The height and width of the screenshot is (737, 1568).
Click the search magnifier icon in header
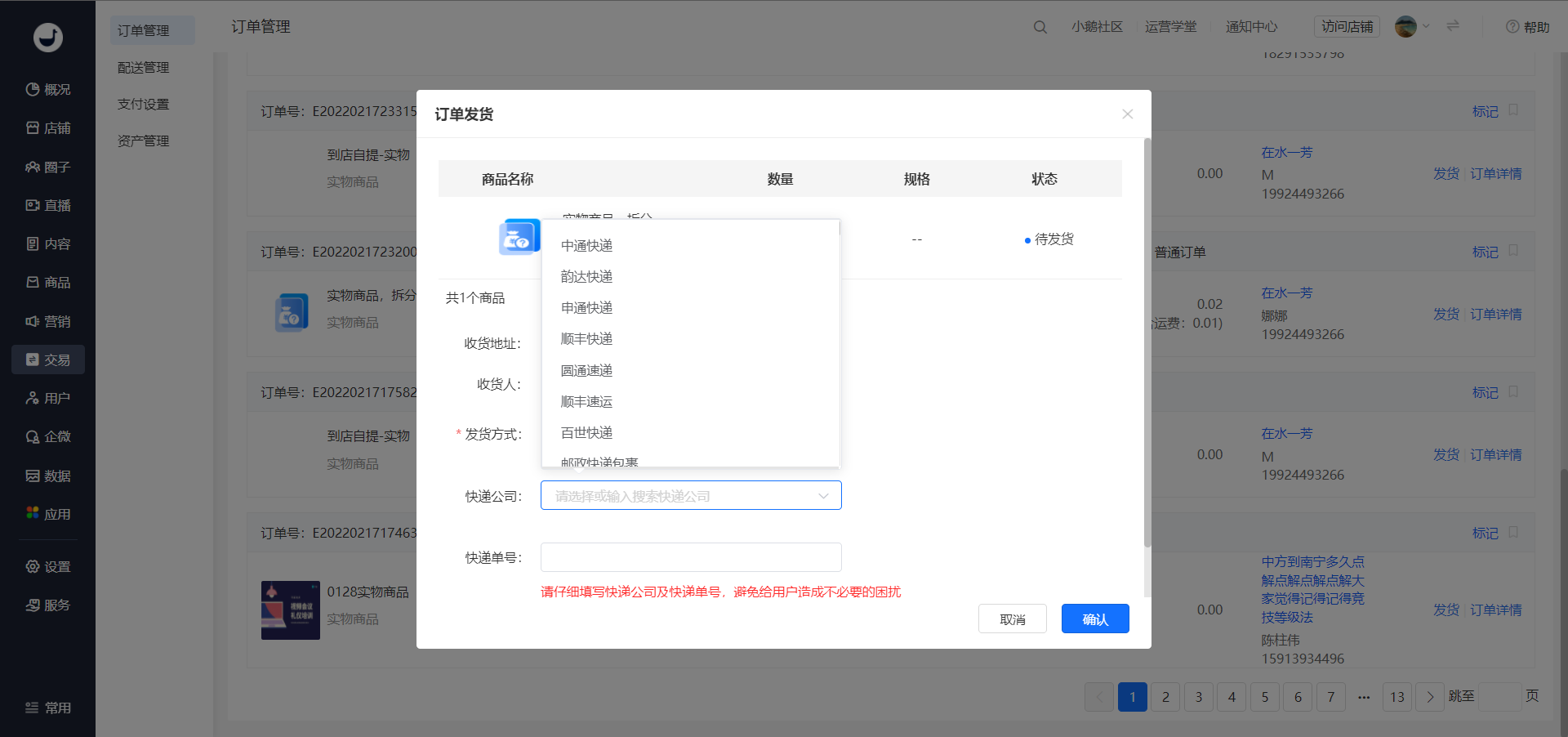[x=1040, y=27]
